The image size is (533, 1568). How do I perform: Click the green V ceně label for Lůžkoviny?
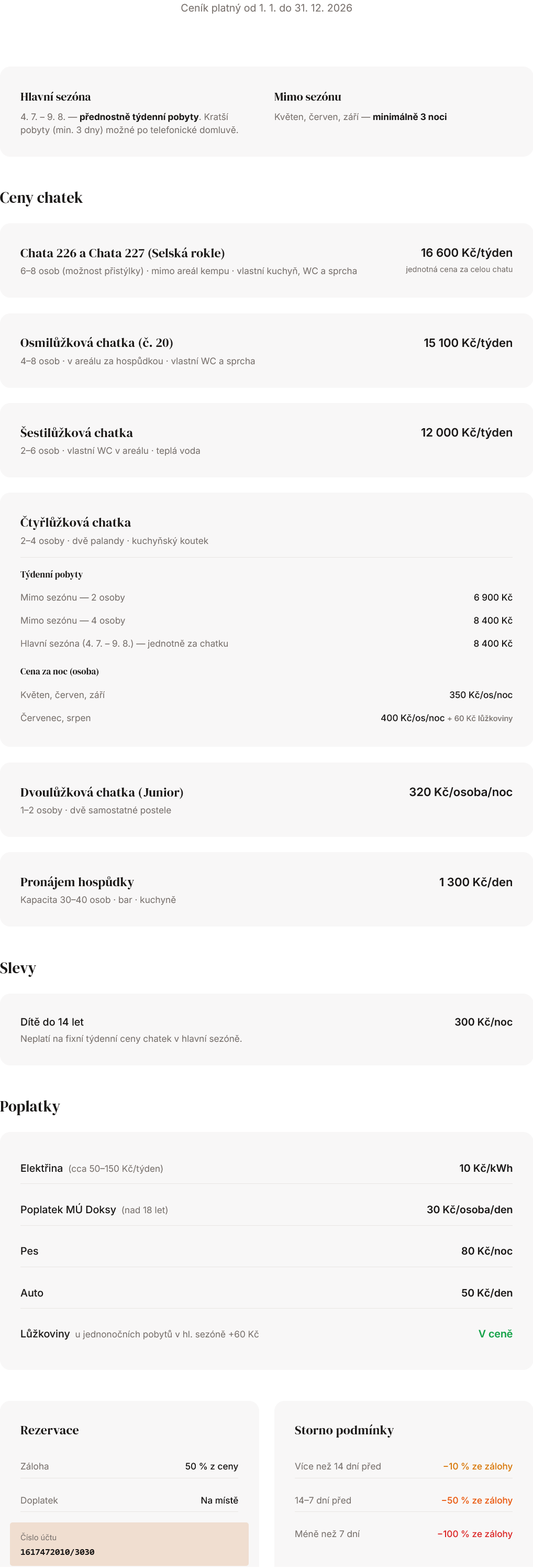pyautogui.click(x=495, y=1334)
